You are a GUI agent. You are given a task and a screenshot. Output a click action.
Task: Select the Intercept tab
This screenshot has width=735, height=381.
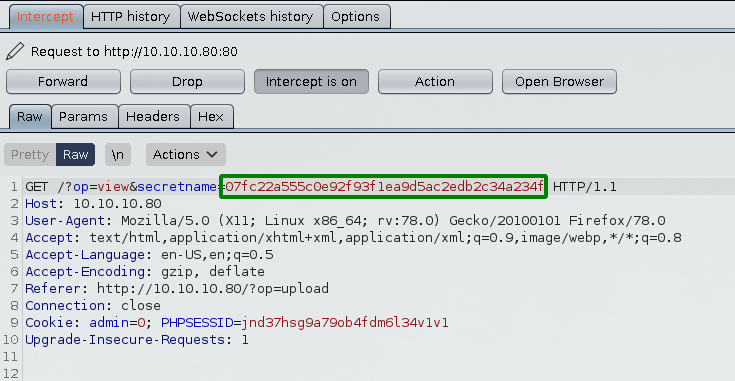tap(45, 17)
